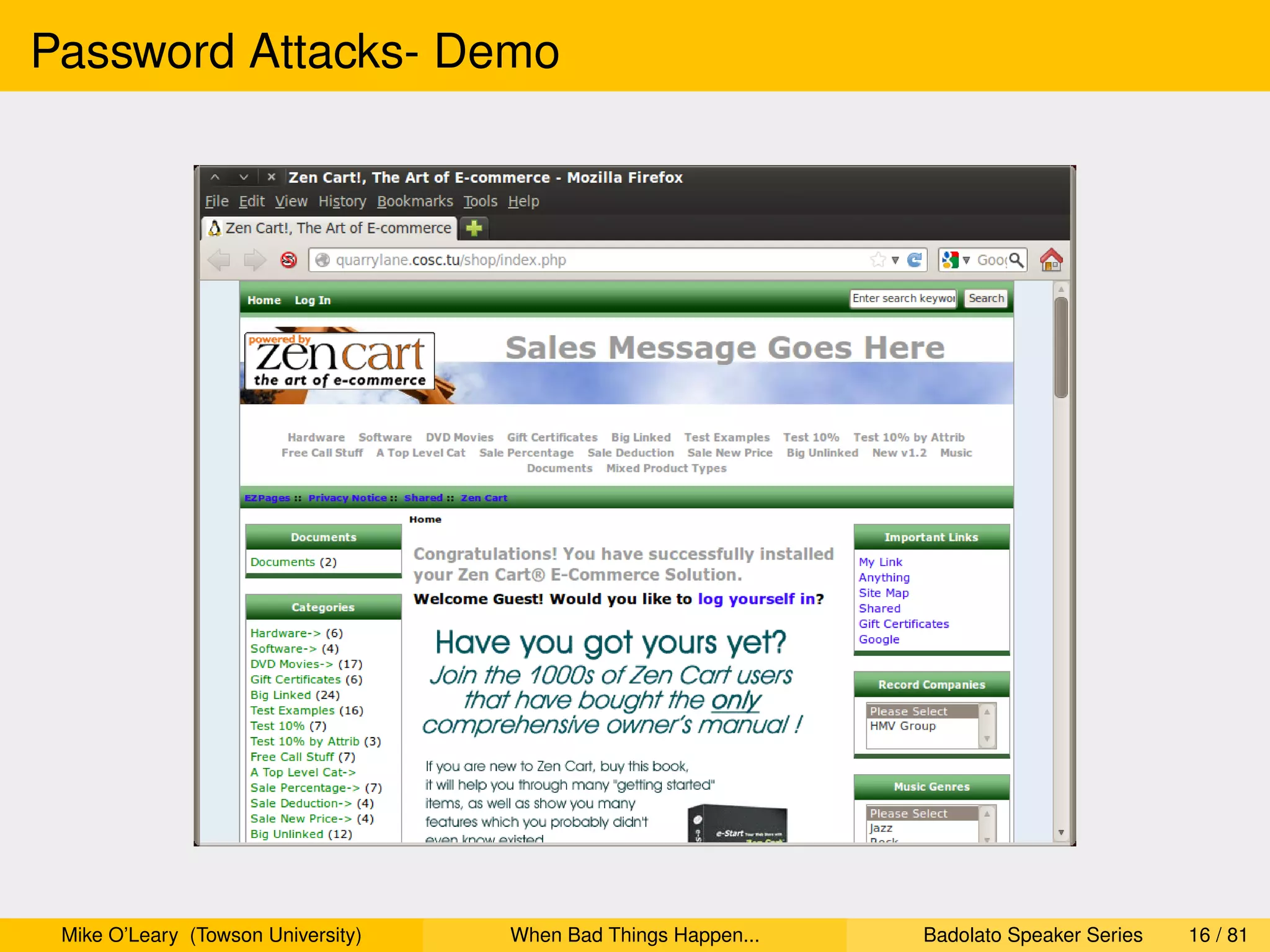
Task: Click the Zen Cart logo image
Action: pos(339,360)
